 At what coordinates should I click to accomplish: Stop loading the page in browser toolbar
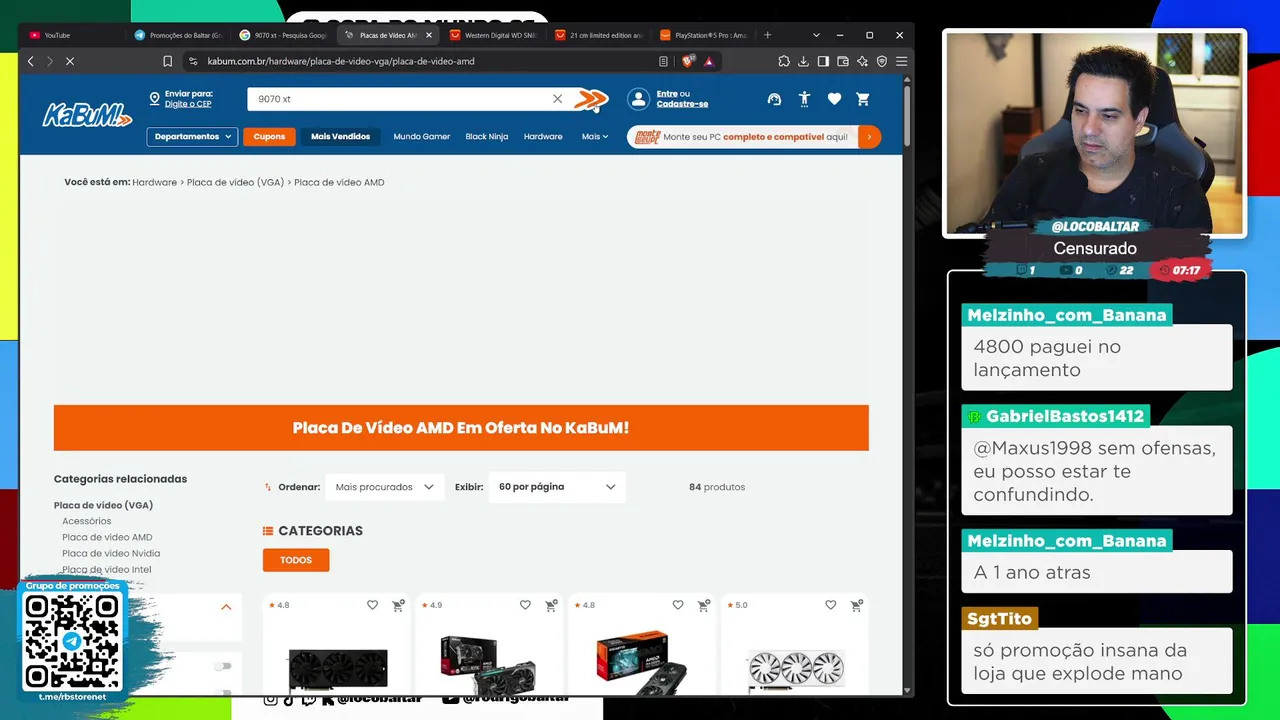coord(70,61)
